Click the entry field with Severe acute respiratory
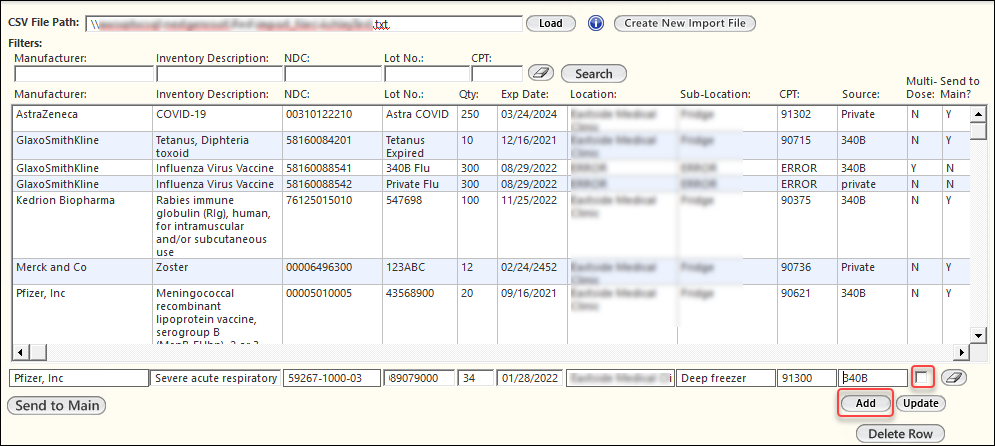Screen dimensions: 995x446 [x=215, y=379]
